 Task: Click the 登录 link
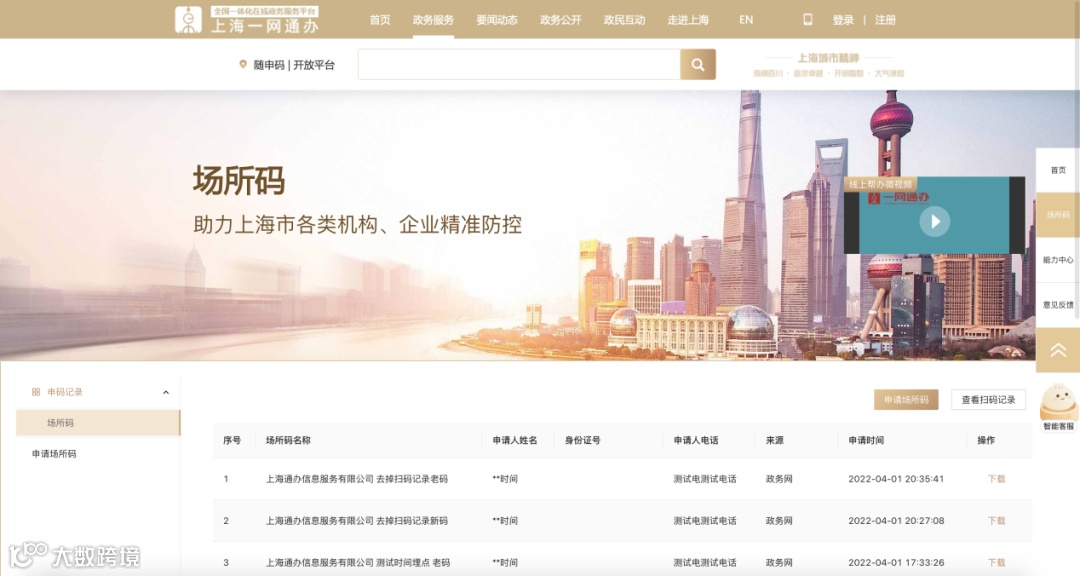point(843,20)
